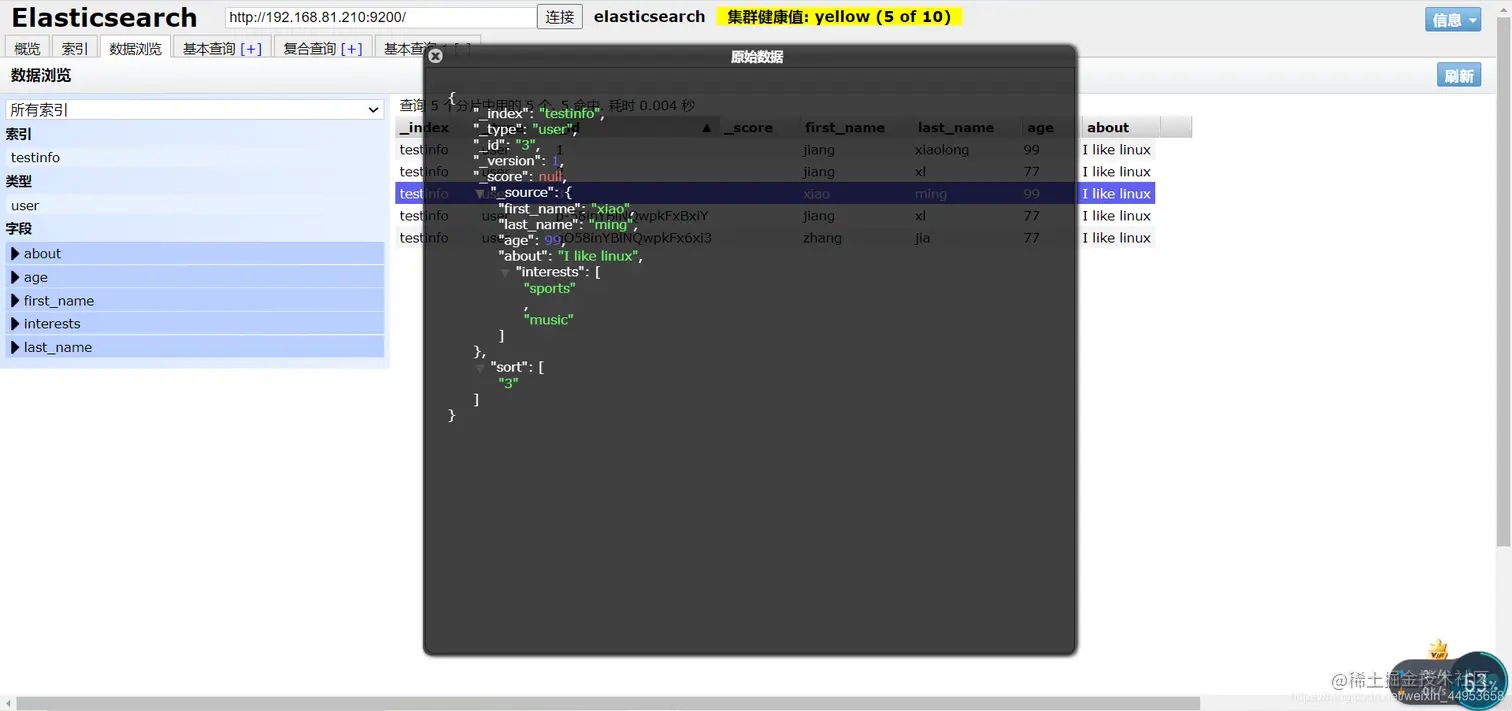This screenshot has width=1512, height=711.
Task: Click the ascending sort arrow in table header
Action: pyautogui.click(x=706, y=128)
